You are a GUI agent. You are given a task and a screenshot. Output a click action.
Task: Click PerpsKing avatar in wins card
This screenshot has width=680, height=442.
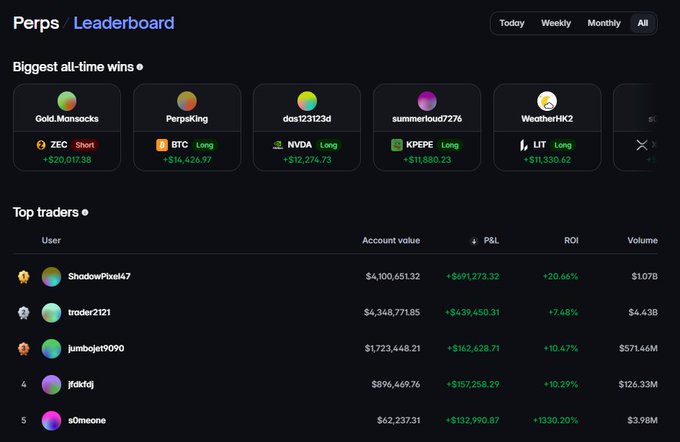pyautogui.click(x=187, y=101)
